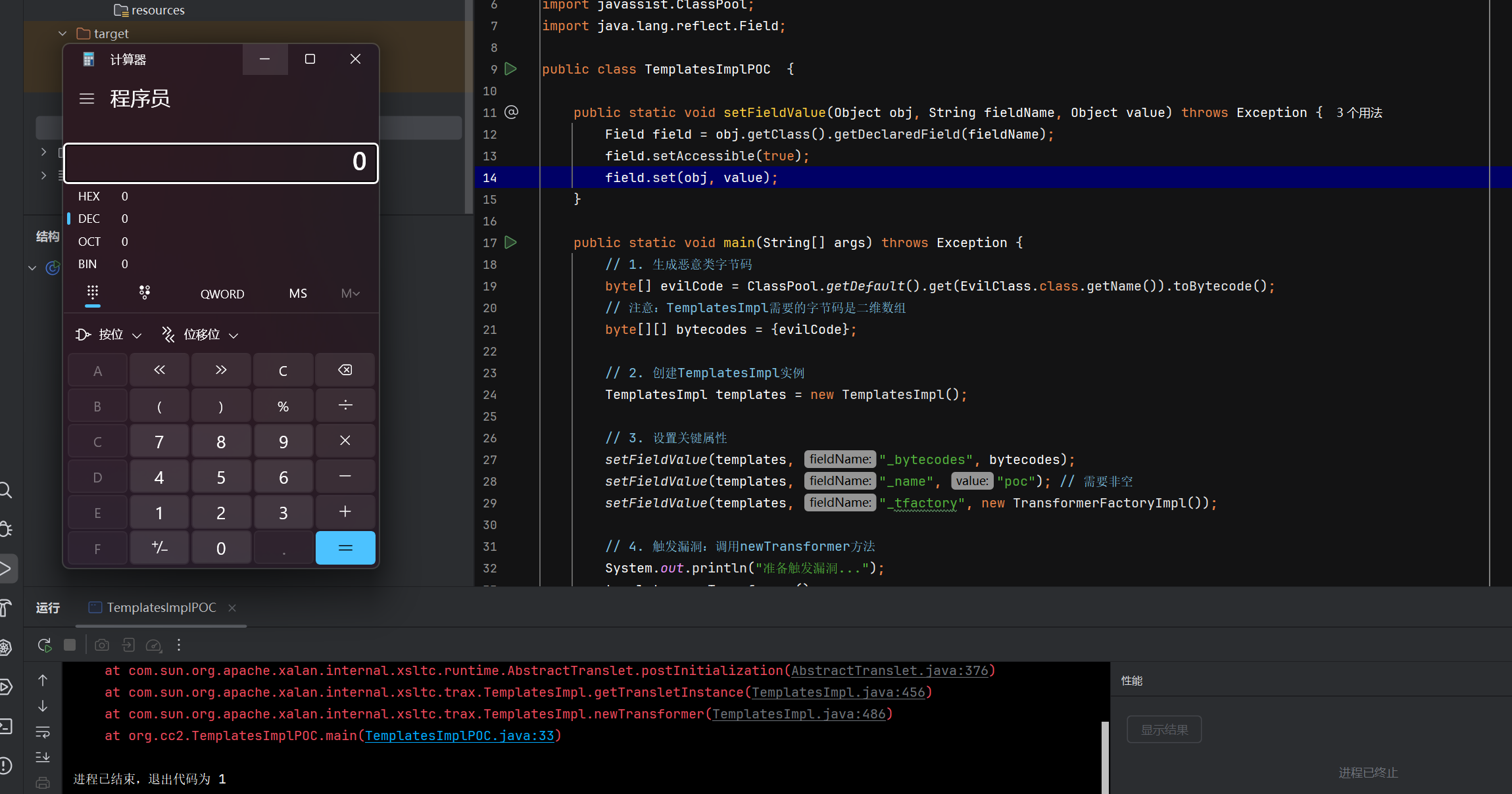Click the @ gutter icon at line 11
1512x794 pixels.
point(511,112)
